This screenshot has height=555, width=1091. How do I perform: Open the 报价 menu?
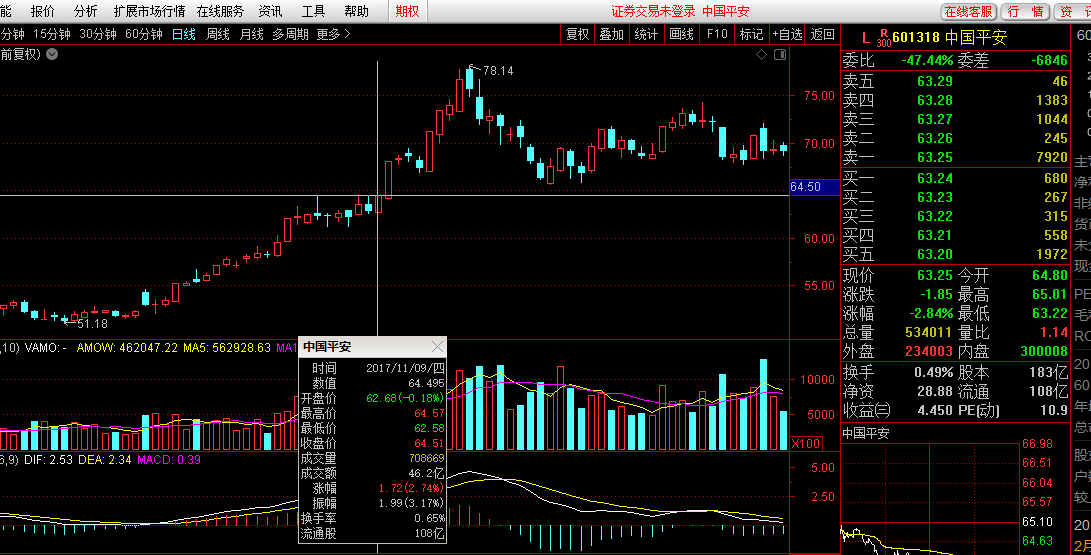(x=42, y=11)
